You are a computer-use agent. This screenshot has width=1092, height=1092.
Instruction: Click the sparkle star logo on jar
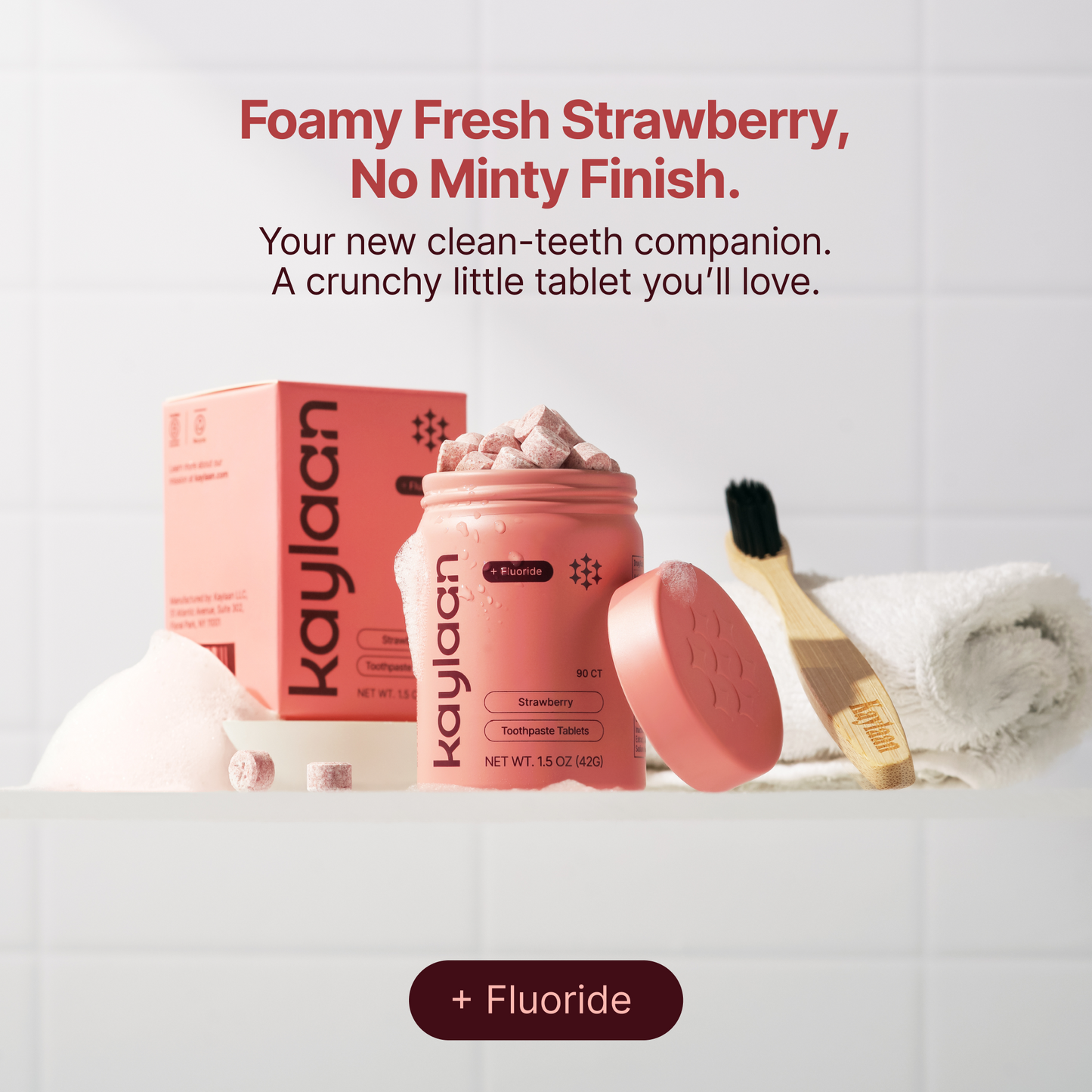586,571
